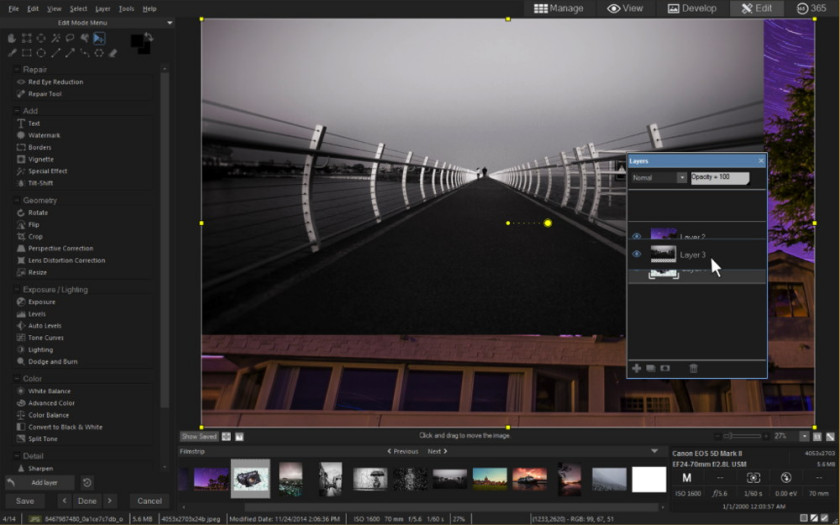The height and width of the screenshot is (525, 840).
Task: Open the Watermark tool
Action: click(x=39, y=135)
